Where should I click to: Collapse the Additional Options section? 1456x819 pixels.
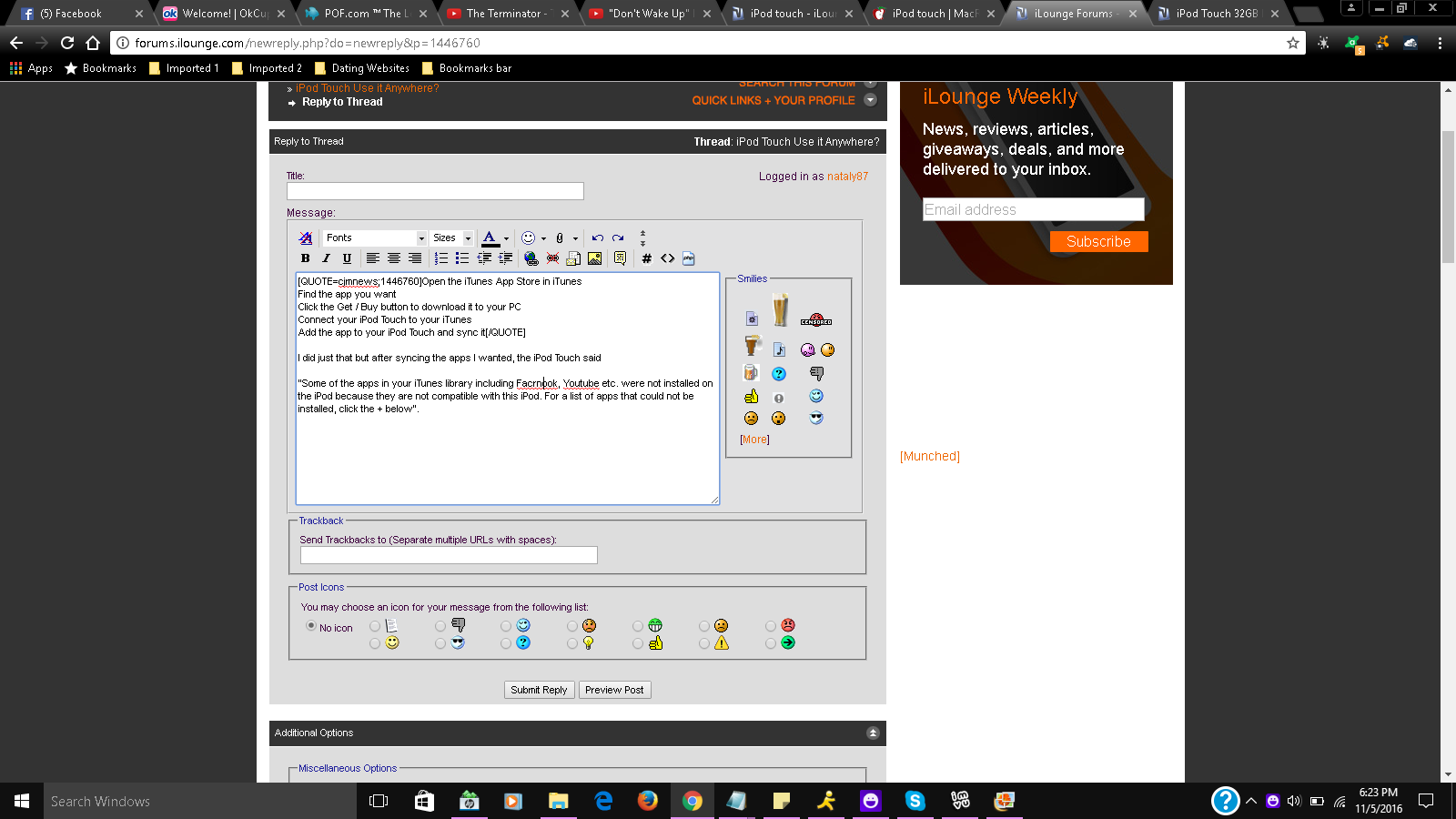pos(873,733)
